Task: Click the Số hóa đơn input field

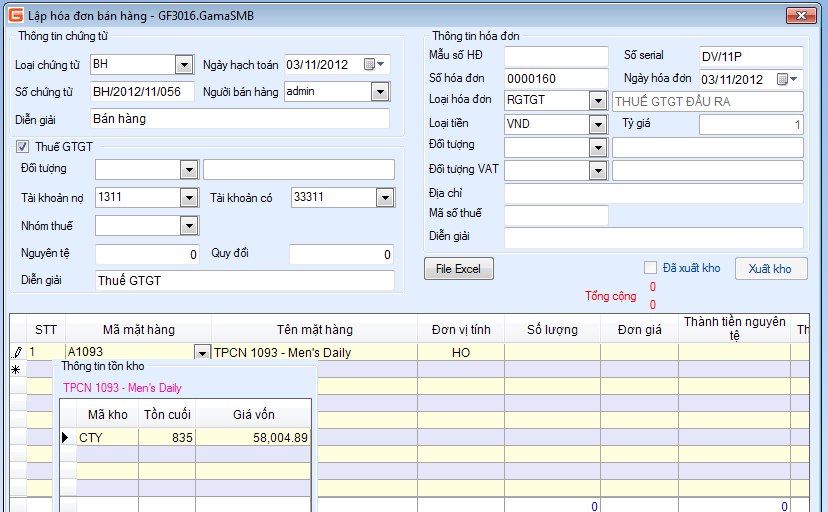Action: [556, 79]
